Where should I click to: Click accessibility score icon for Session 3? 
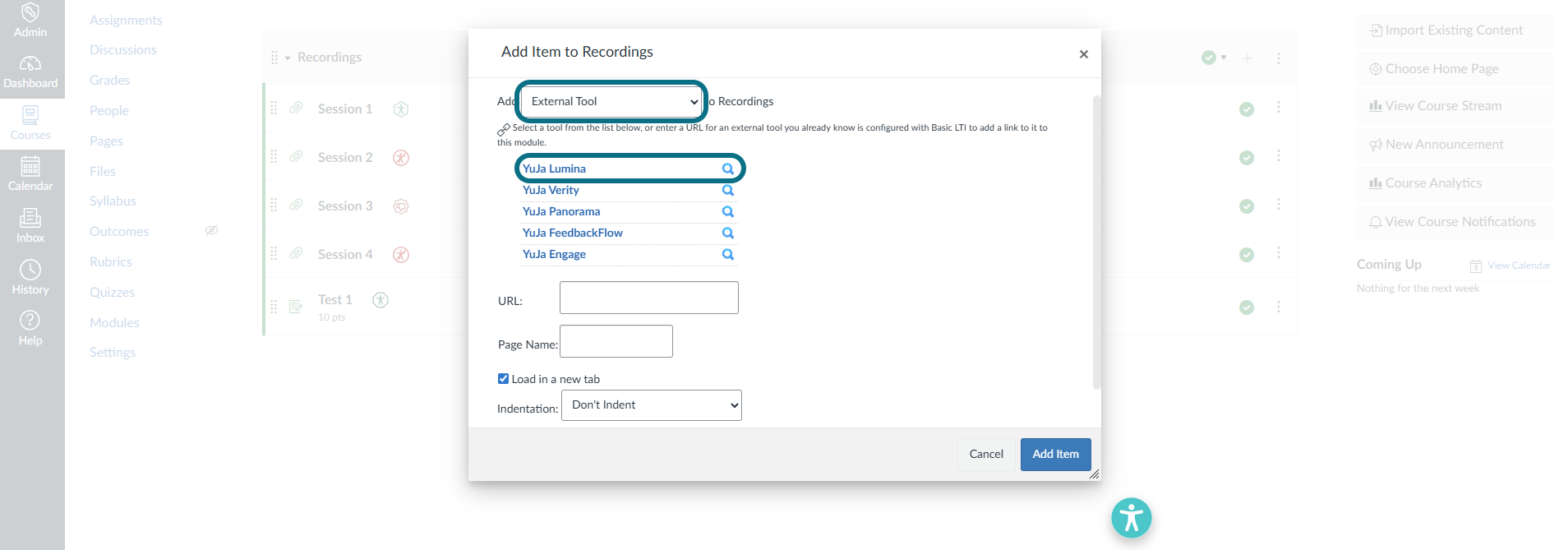pos(401,206)
